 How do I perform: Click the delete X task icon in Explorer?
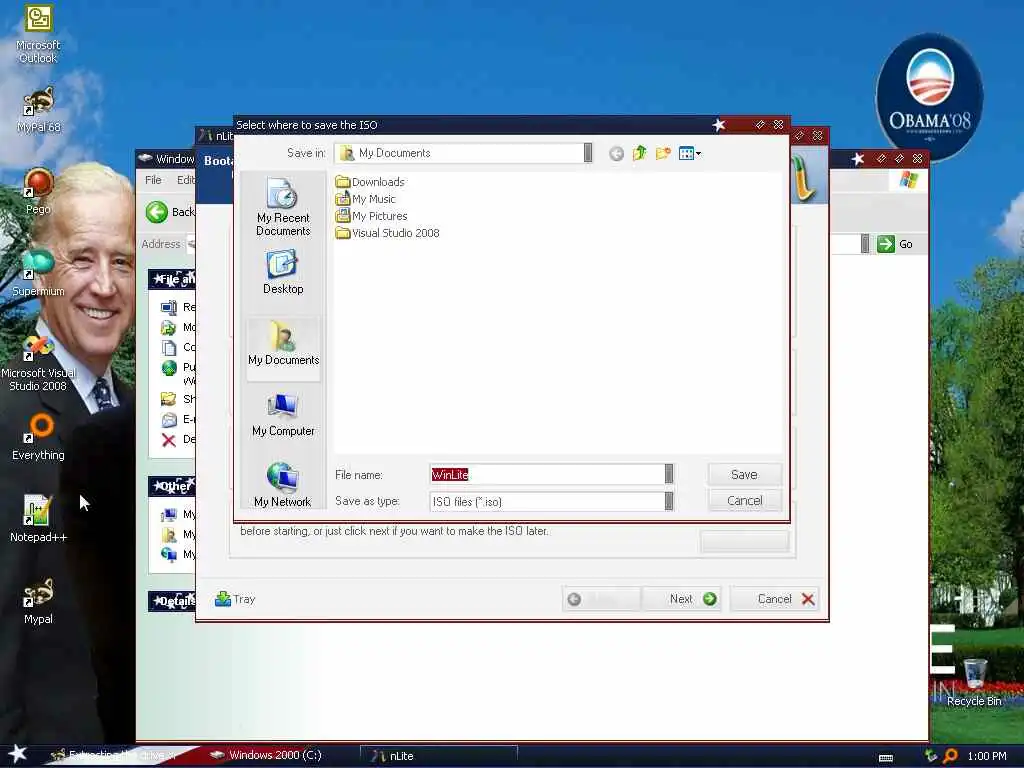pos(168,440)
